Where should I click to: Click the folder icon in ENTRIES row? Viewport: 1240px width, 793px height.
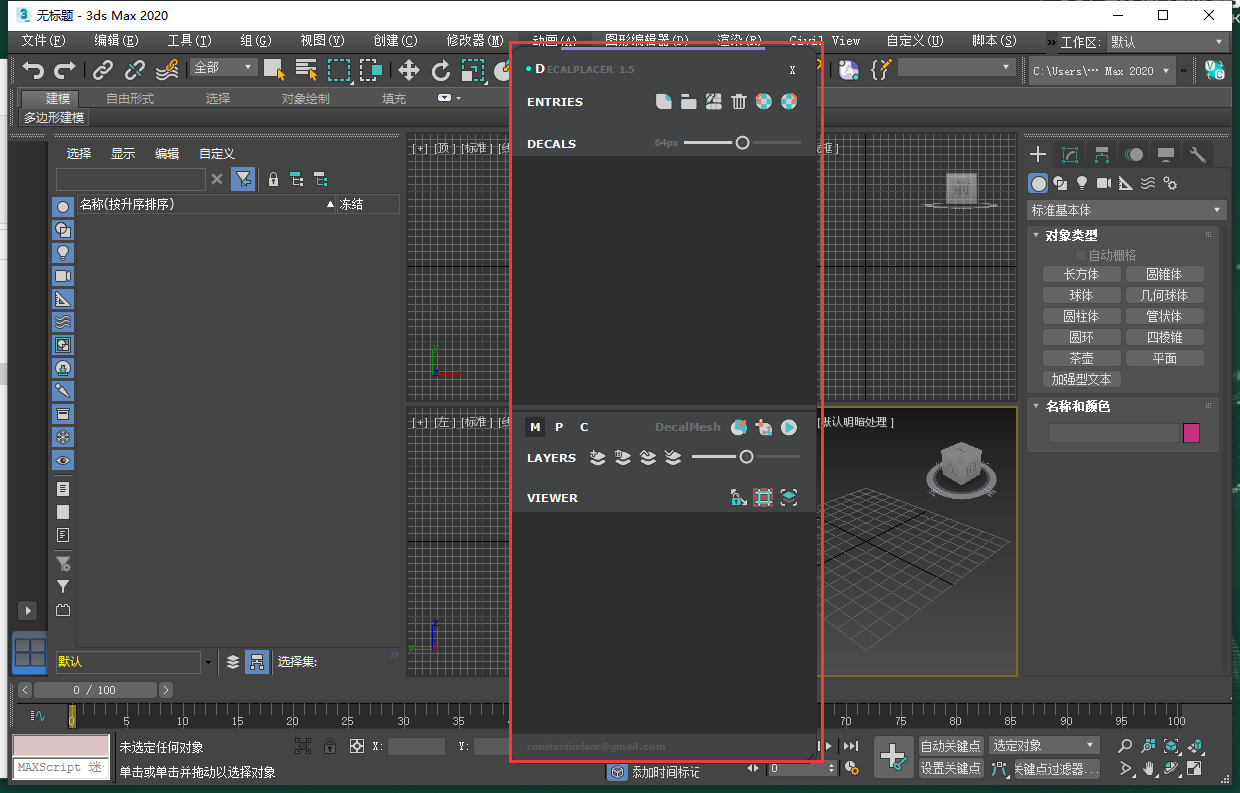point(689,101)
